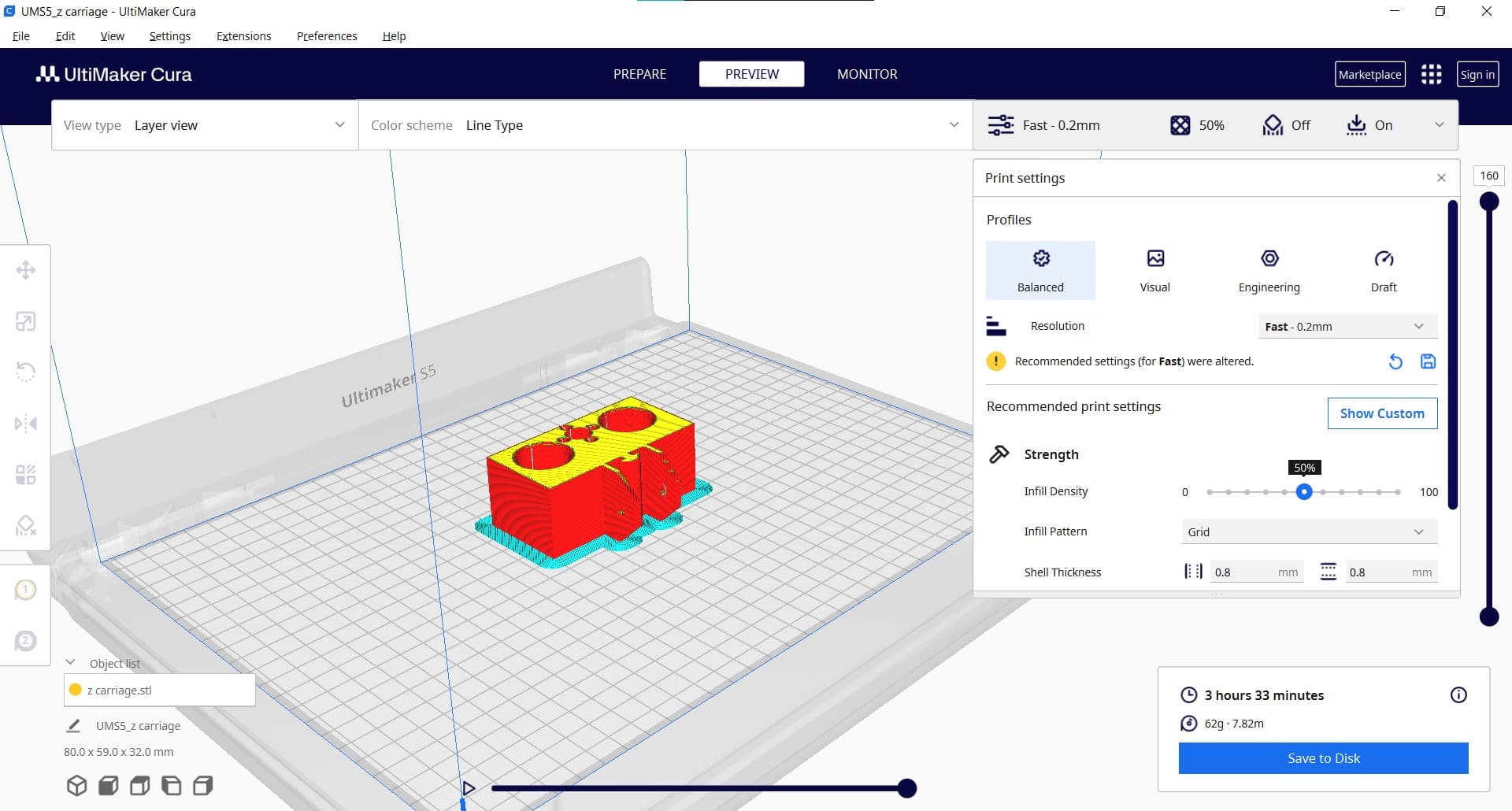Collapse the print settings bar chevron
The image size is (1512, 811).
pos(1439,125)
